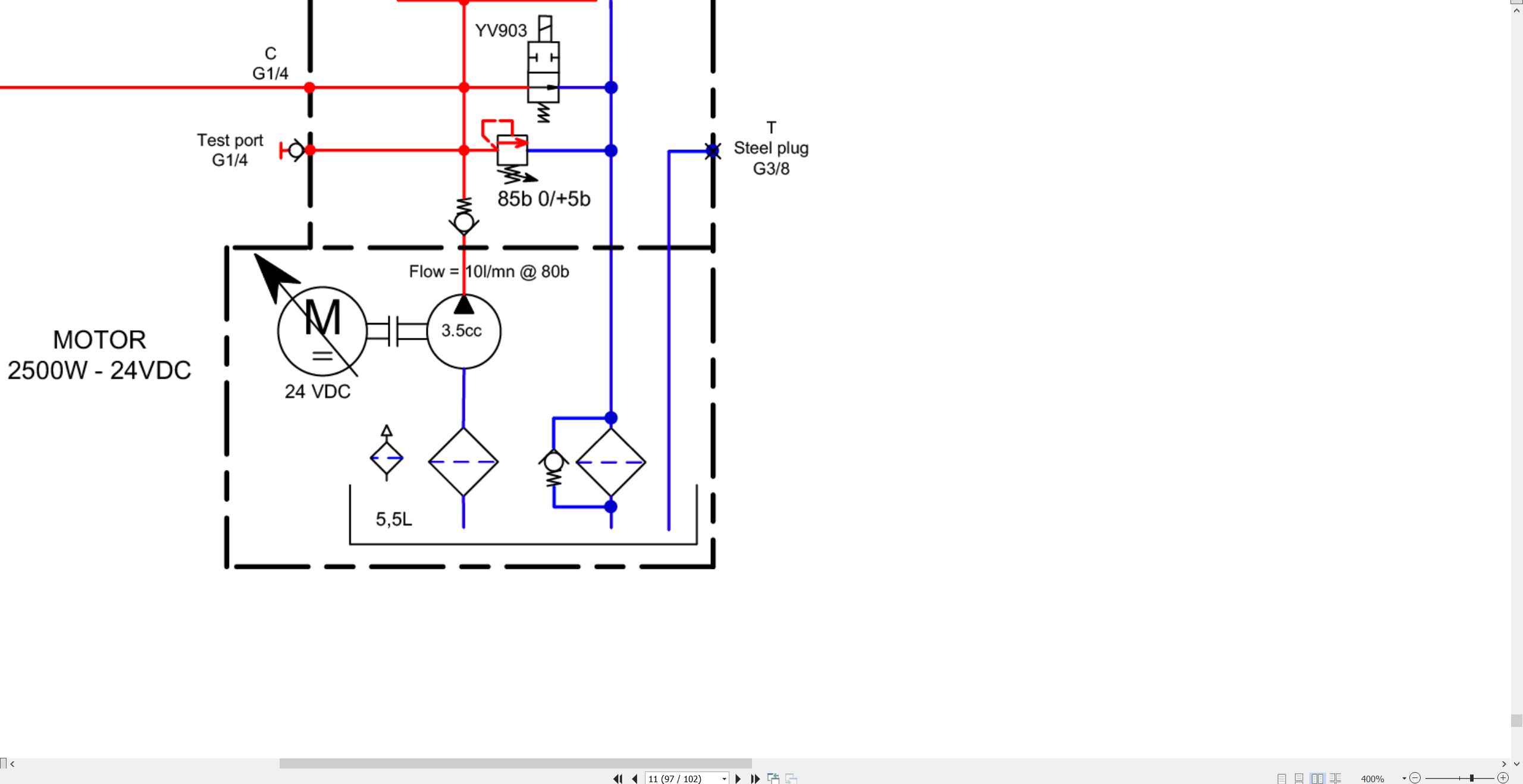Zoom in with the plus button

1503,778
